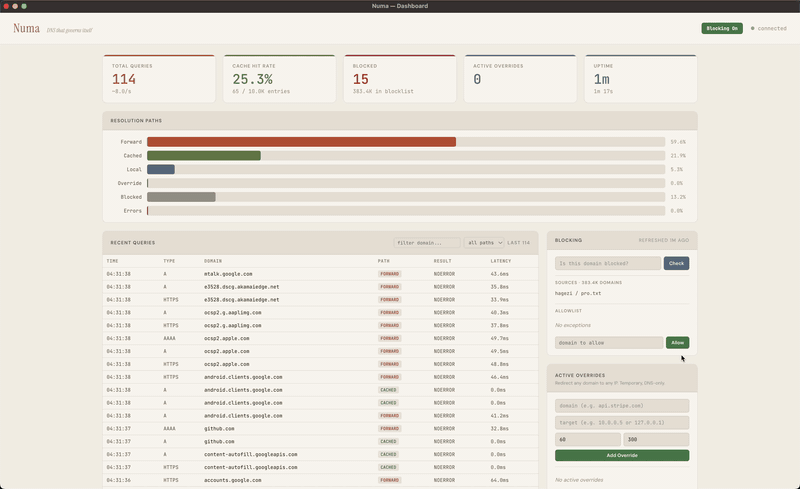Focus the override target IP field
The width and height of the screenshot is (800, 489).
coord(621,423)
